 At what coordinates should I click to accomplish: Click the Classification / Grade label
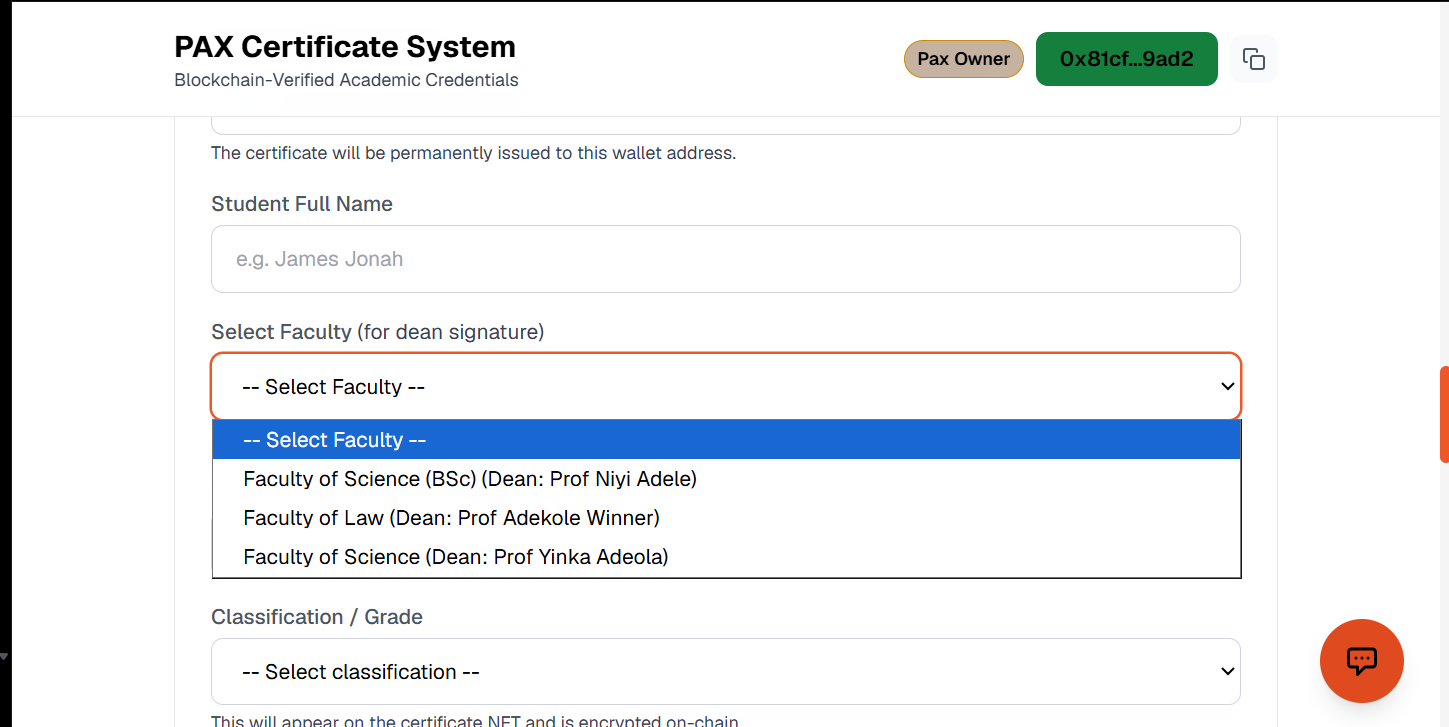click(x=317, y=617)
